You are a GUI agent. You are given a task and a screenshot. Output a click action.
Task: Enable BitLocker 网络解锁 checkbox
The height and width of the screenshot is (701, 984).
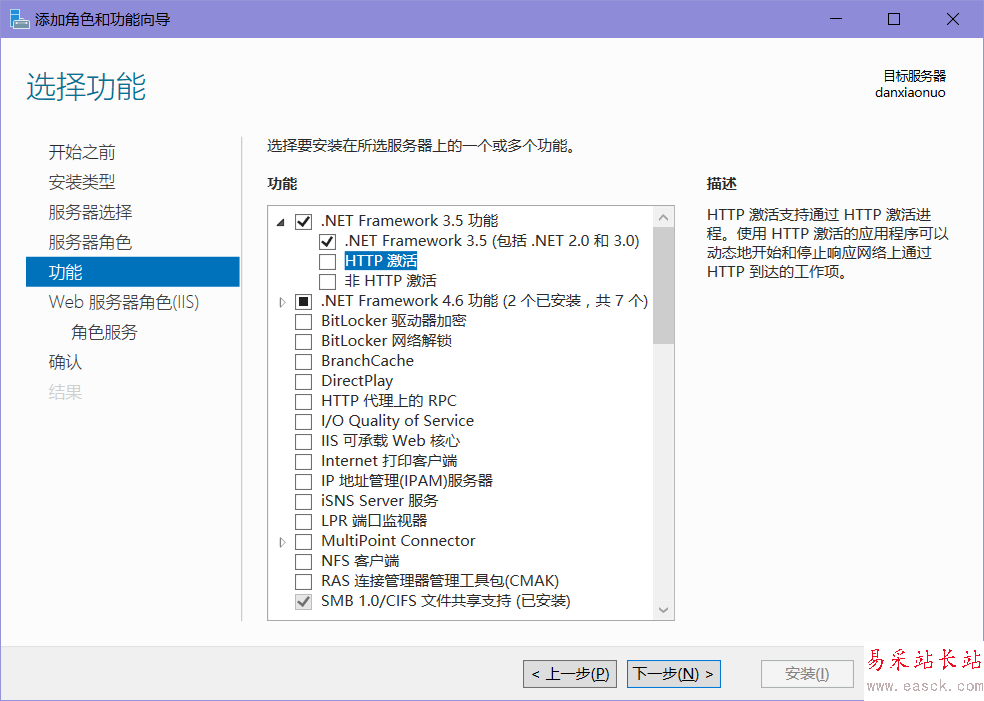[303, 341]
